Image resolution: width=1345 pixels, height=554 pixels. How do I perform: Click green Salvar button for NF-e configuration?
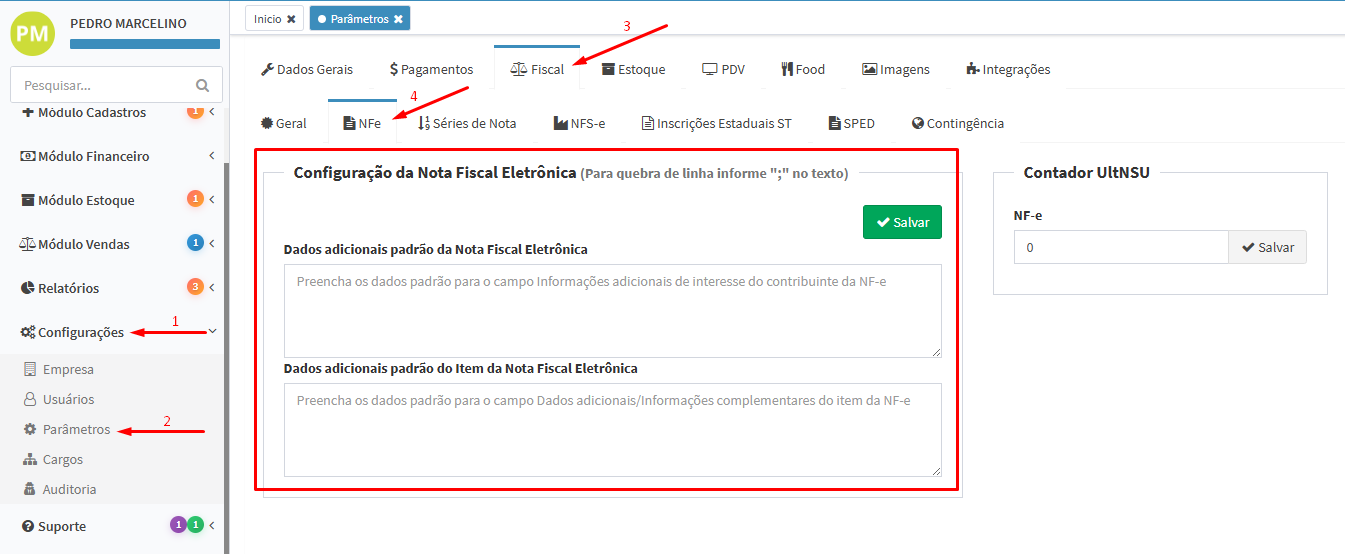pyautogui.click(x=902, y=223)
